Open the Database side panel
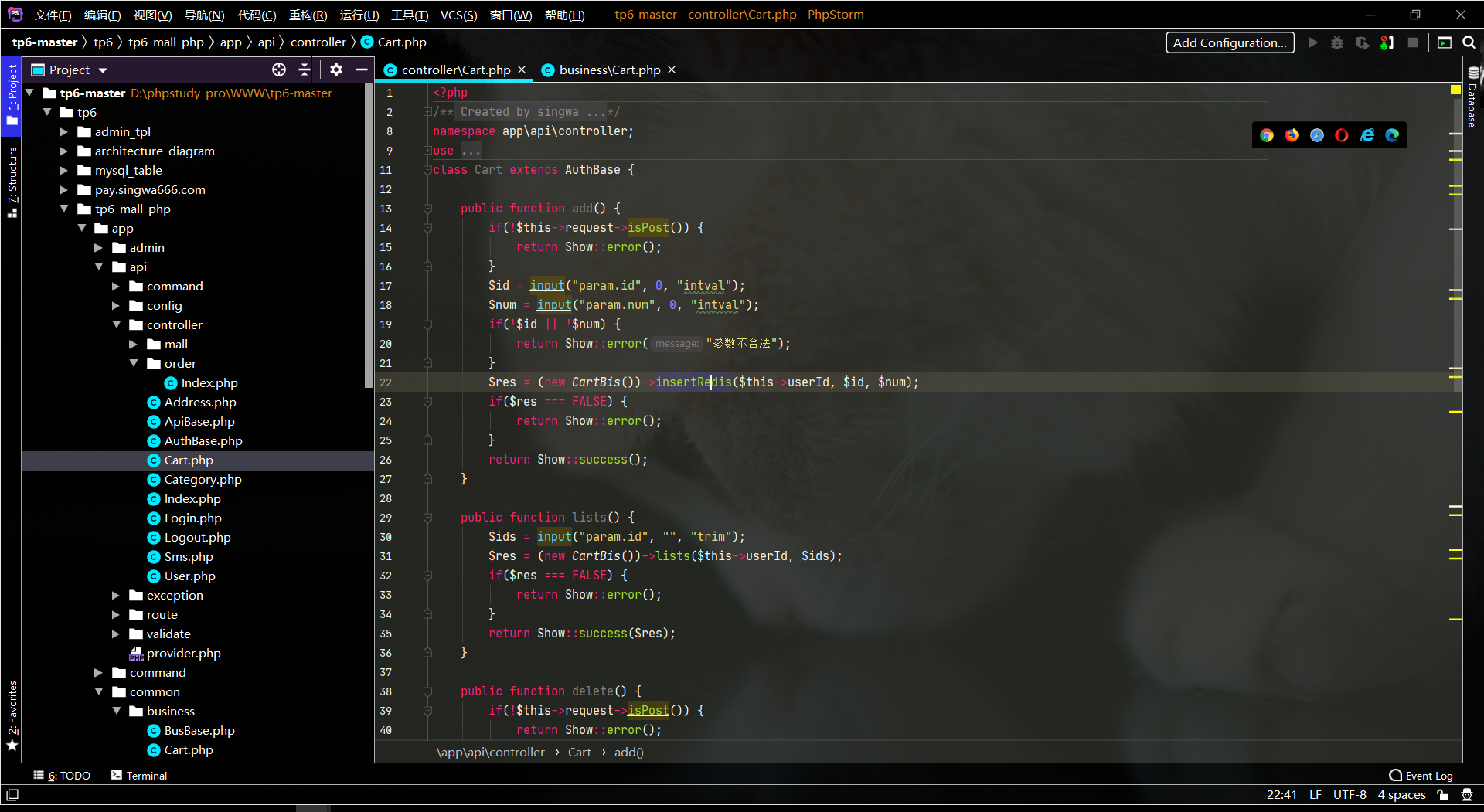1484x812 pixels. pyautogui.click(x=1472, y=97)
